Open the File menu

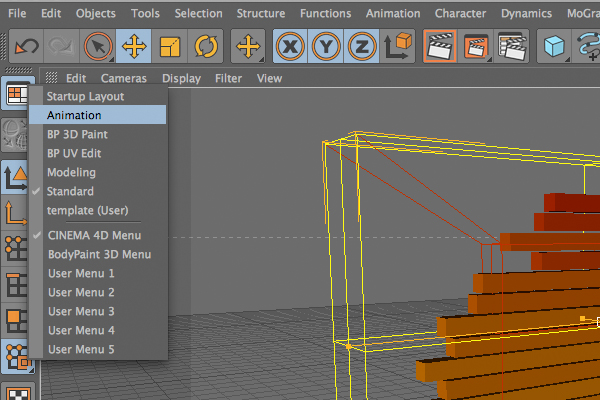coord(17,13)
